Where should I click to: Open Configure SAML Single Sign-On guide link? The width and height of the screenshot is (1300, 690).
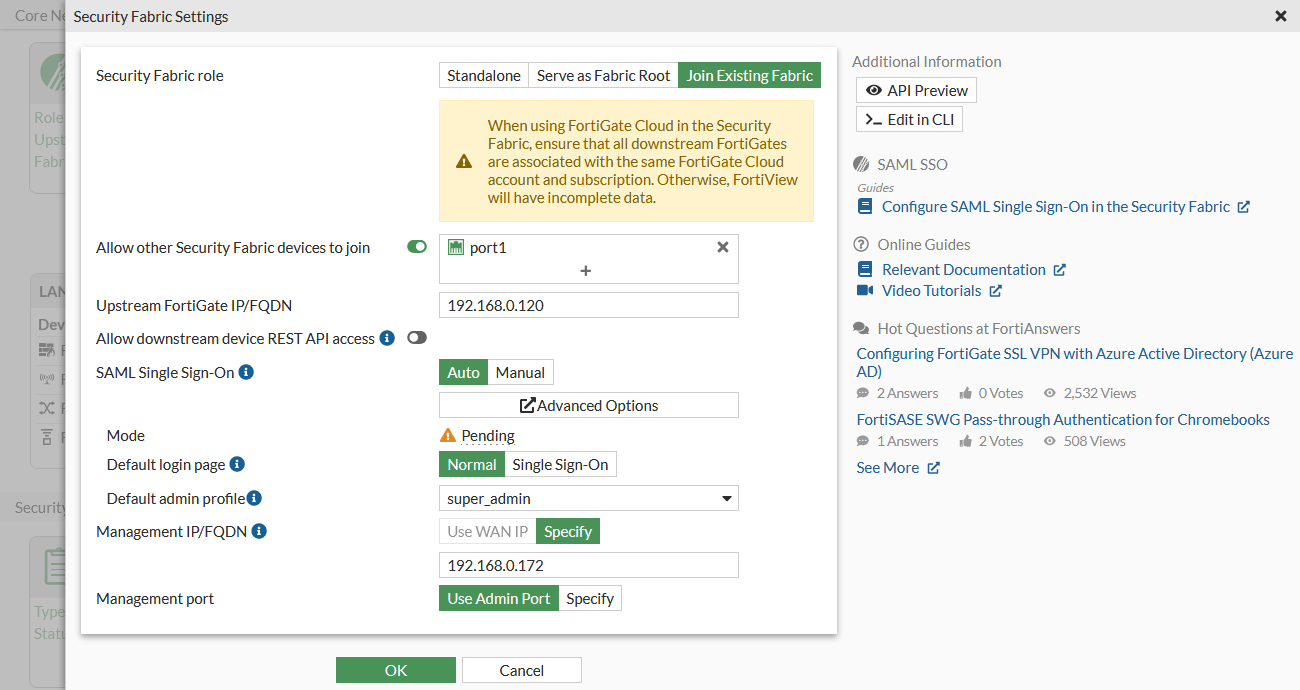[1055, 207]
